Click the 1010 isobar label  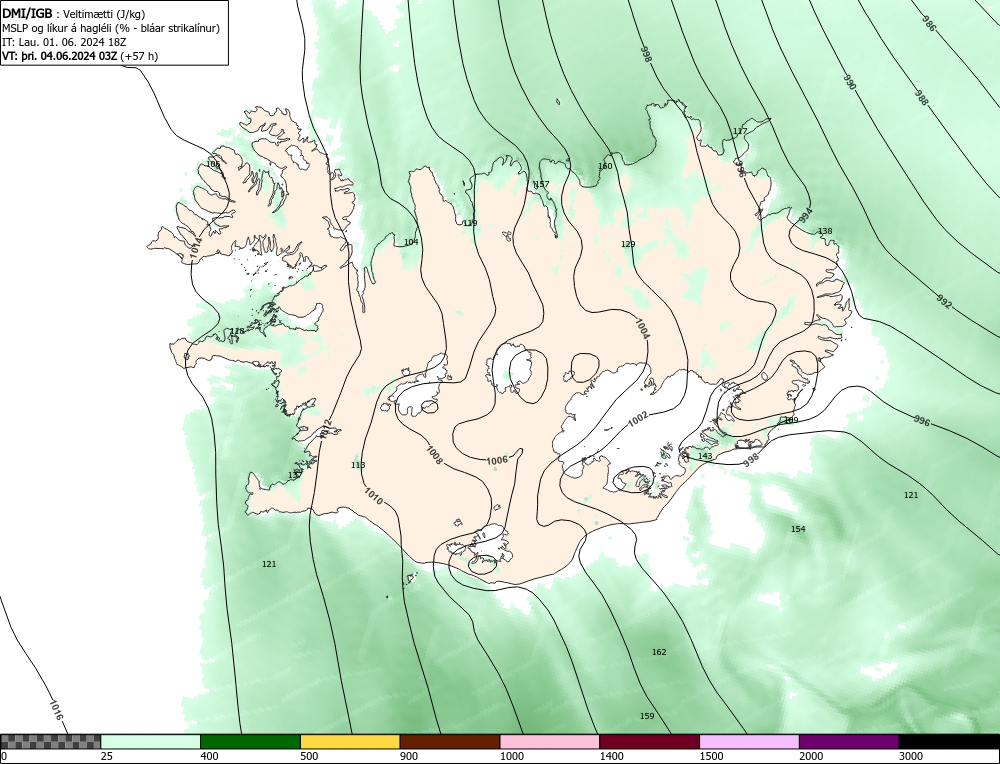[373, 496]
